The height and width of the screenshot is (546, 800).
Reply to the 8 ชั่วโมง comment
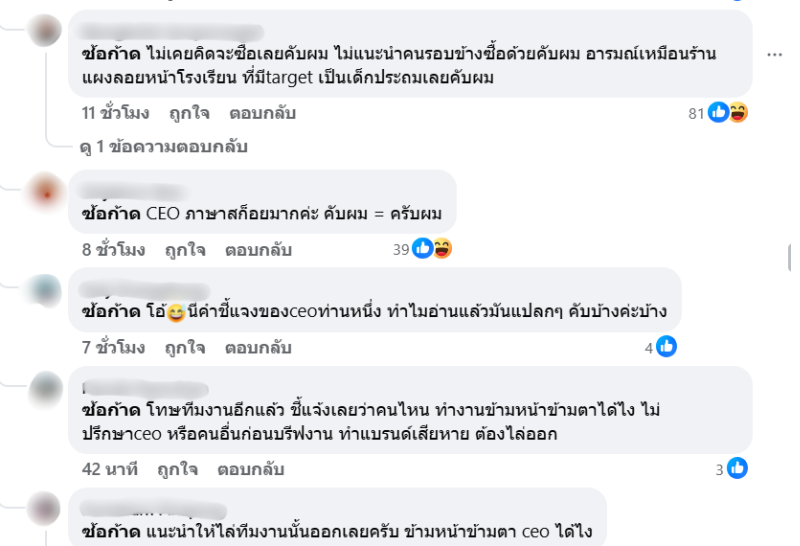(257, 249)
